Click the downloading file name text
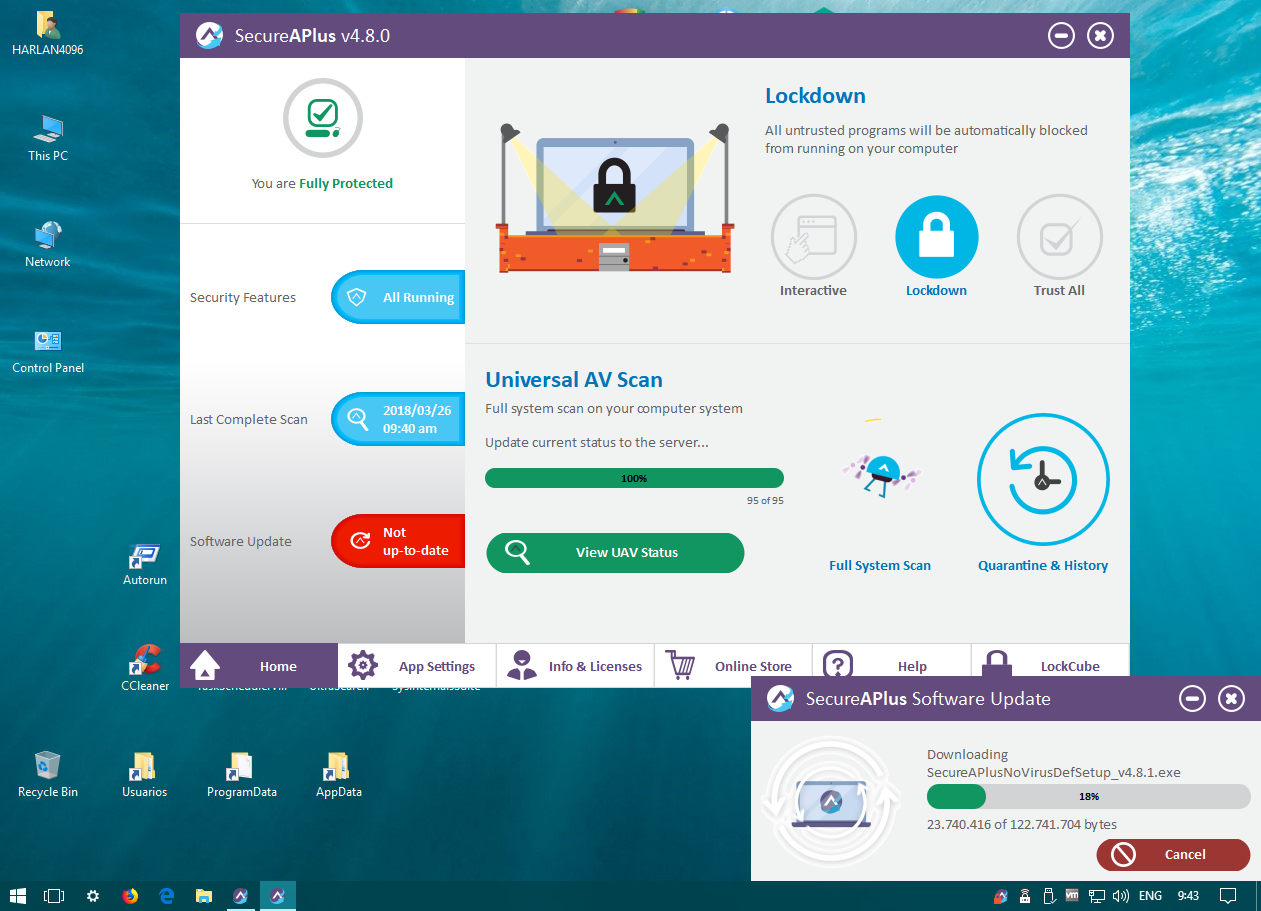1261x911 pixels. tap(1053, 773)
